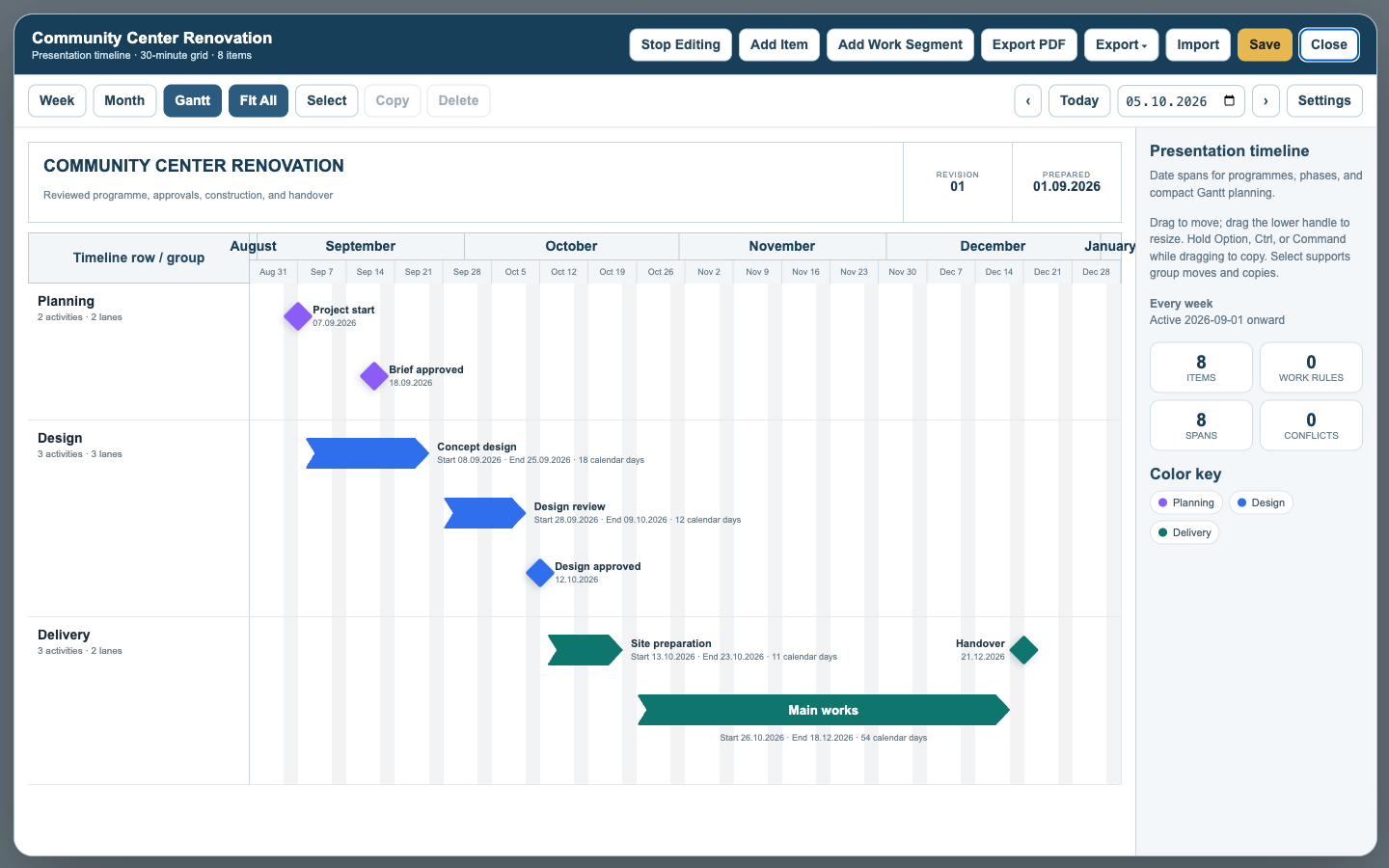Close the timeline editor
The height and width of the screenshot is (868, 1389).
coord(1329,45)
